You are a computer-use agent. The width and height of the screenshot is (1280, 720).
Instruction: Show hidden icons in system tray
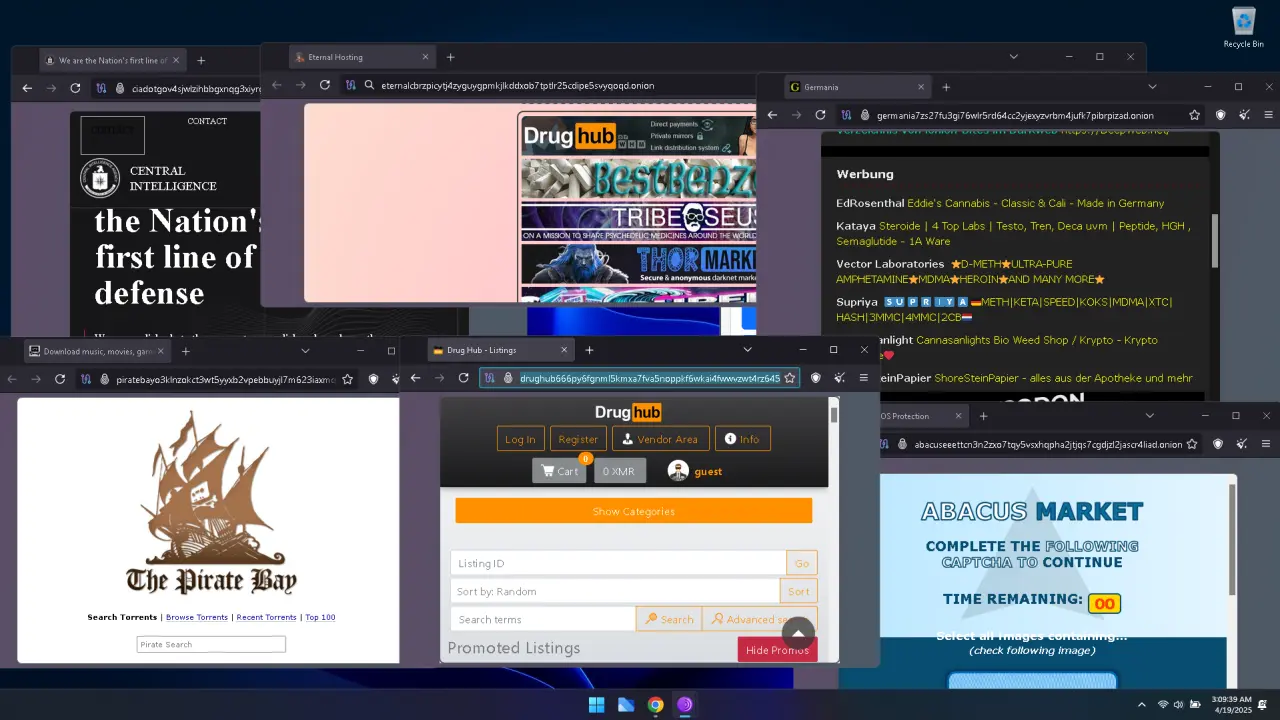[1142, 705]
